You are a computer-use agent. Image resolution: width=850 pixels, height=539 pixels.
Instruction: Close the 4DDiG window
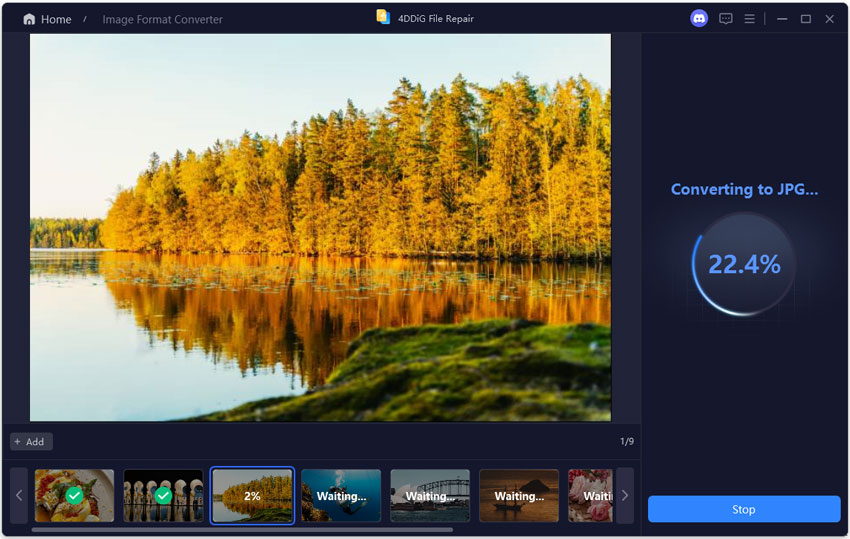pyautogui.click(x=829, y=19)
